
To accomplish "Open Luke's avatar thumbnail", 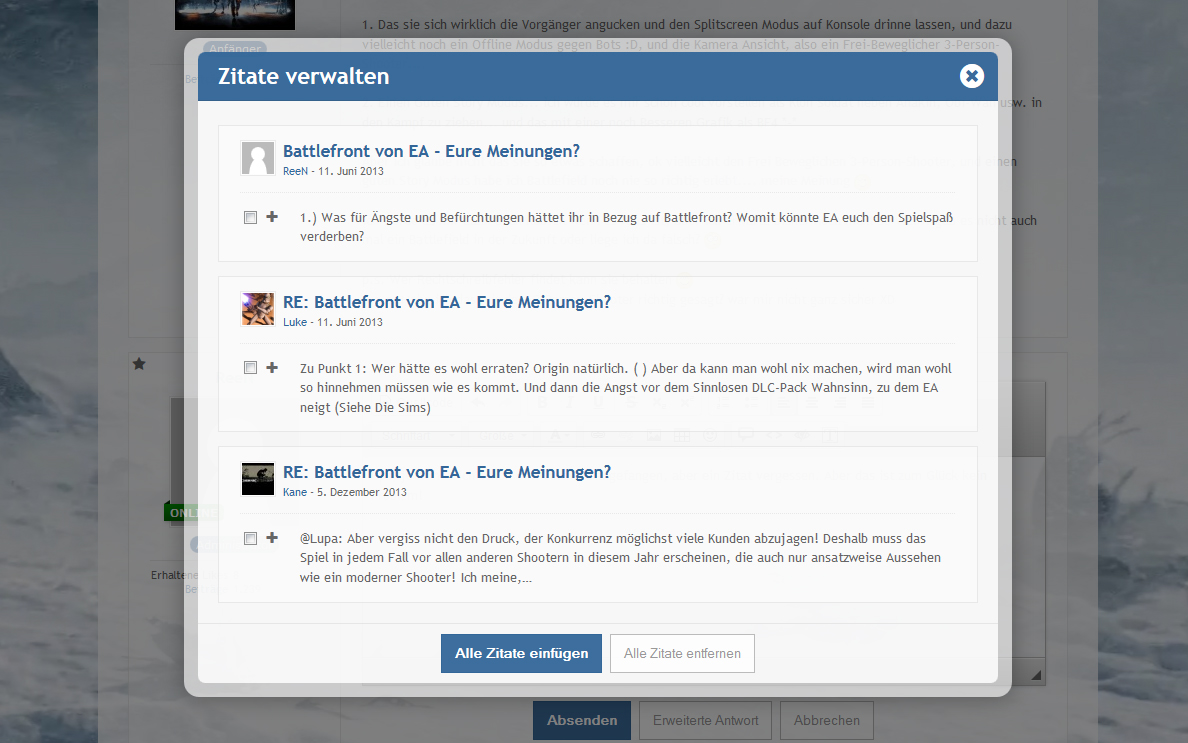I will click(x=258, y=309).
